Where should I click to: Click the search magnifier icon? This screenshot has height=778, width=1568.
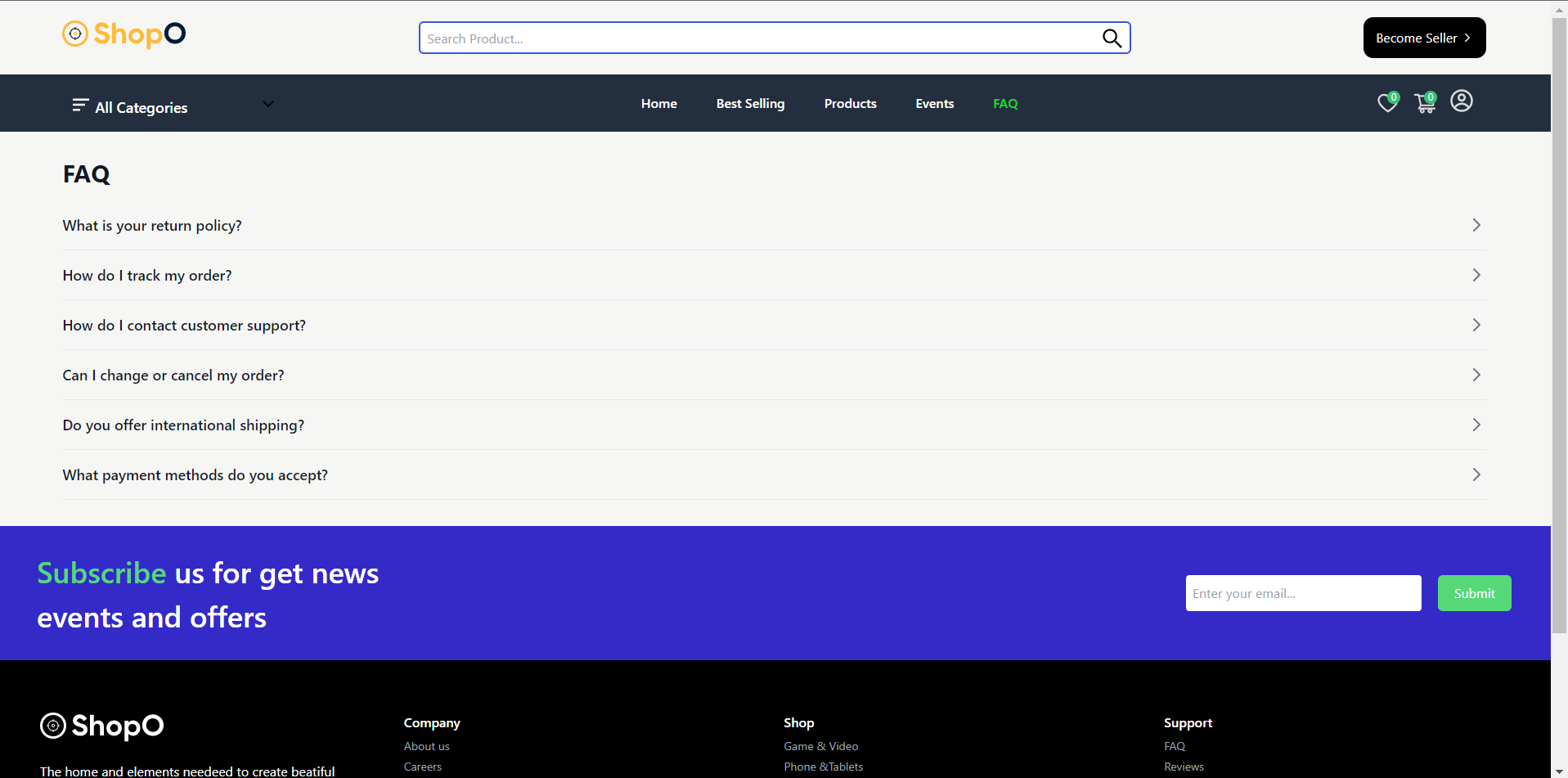[x=1112, y=38]
